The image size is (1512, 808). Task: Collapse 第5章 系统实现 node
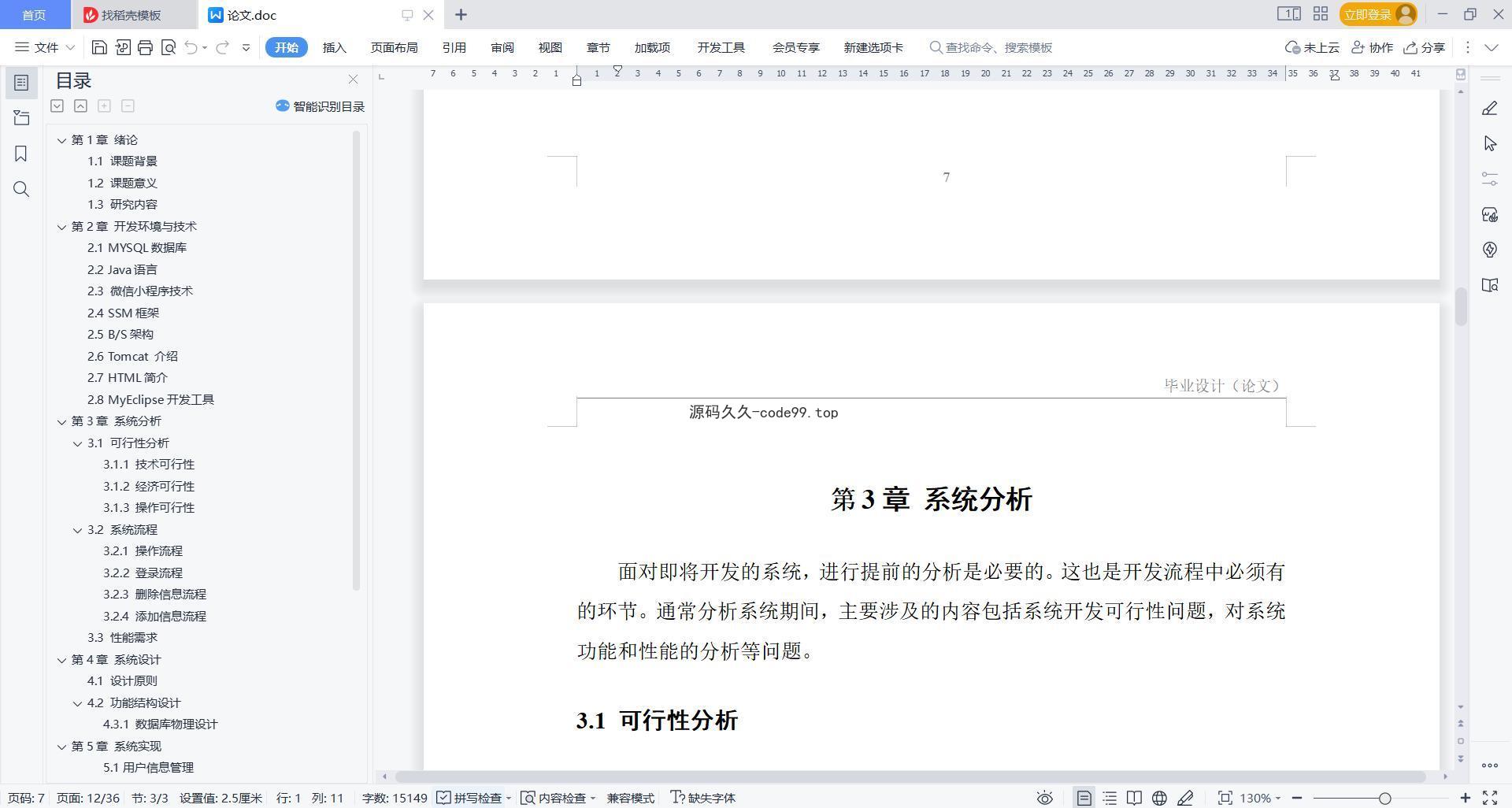tap(61, 747)
